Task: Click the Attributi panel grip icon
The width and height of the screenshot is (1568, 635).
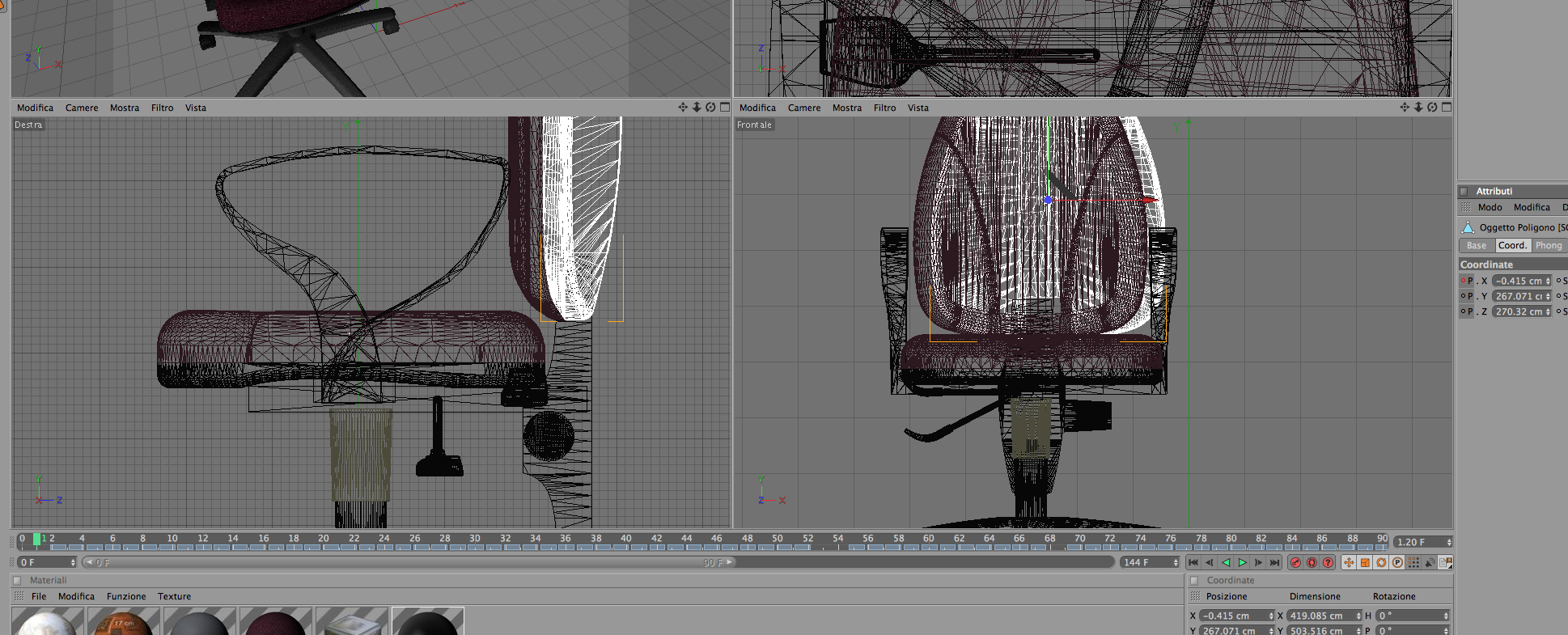Action: click(x=1464, y=192)
